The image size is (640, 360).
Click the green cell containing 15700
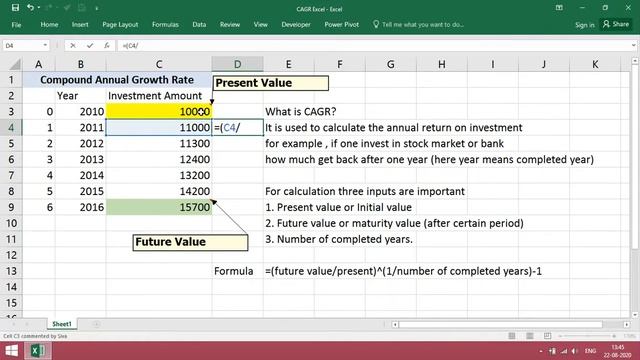[159, 207]
